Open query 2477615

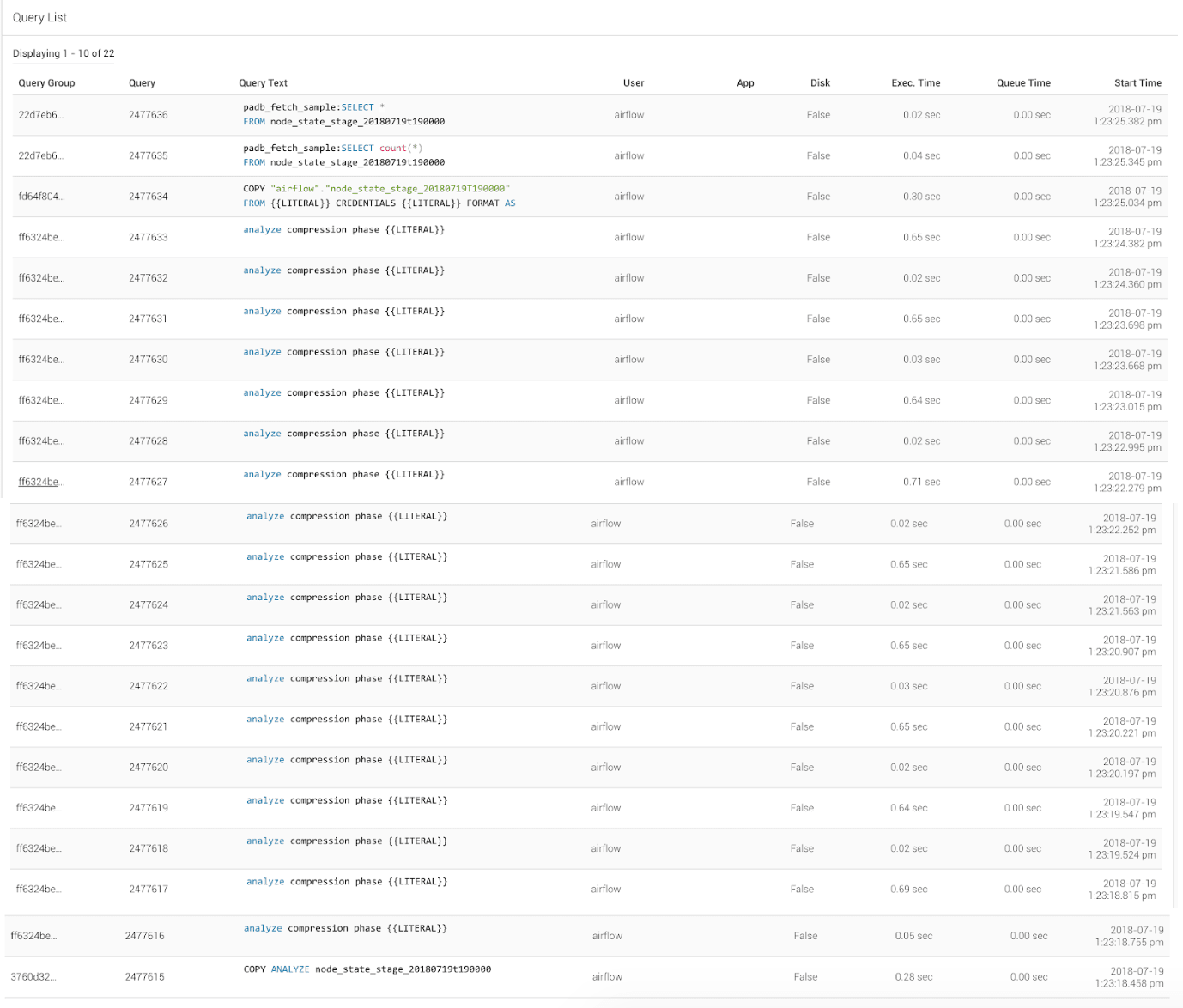(x=144, y=977)
